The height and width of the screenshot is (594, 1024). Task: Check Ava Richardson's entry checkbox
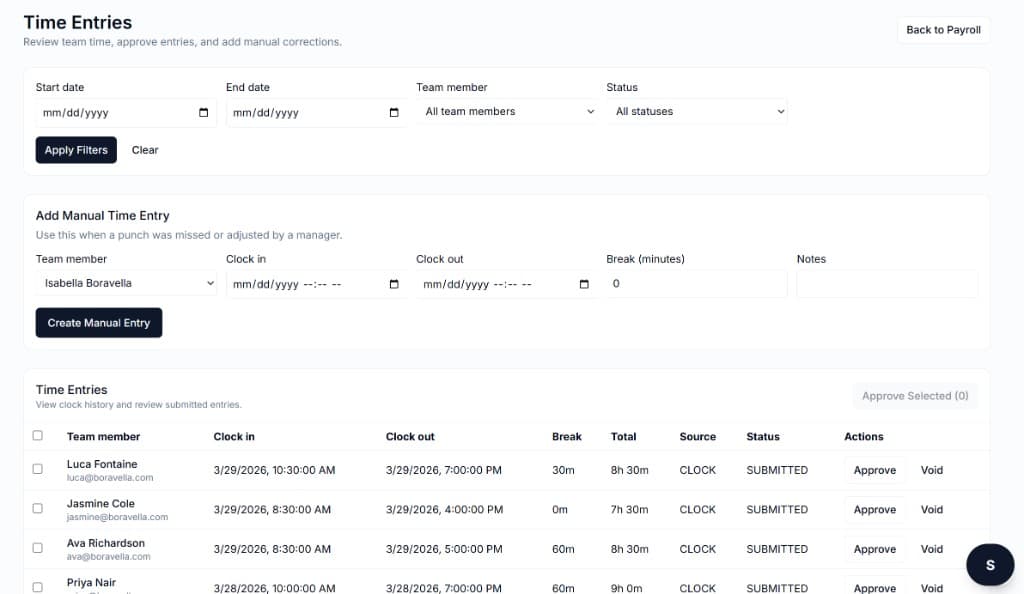pyautogui.click(x=37, y=548)
